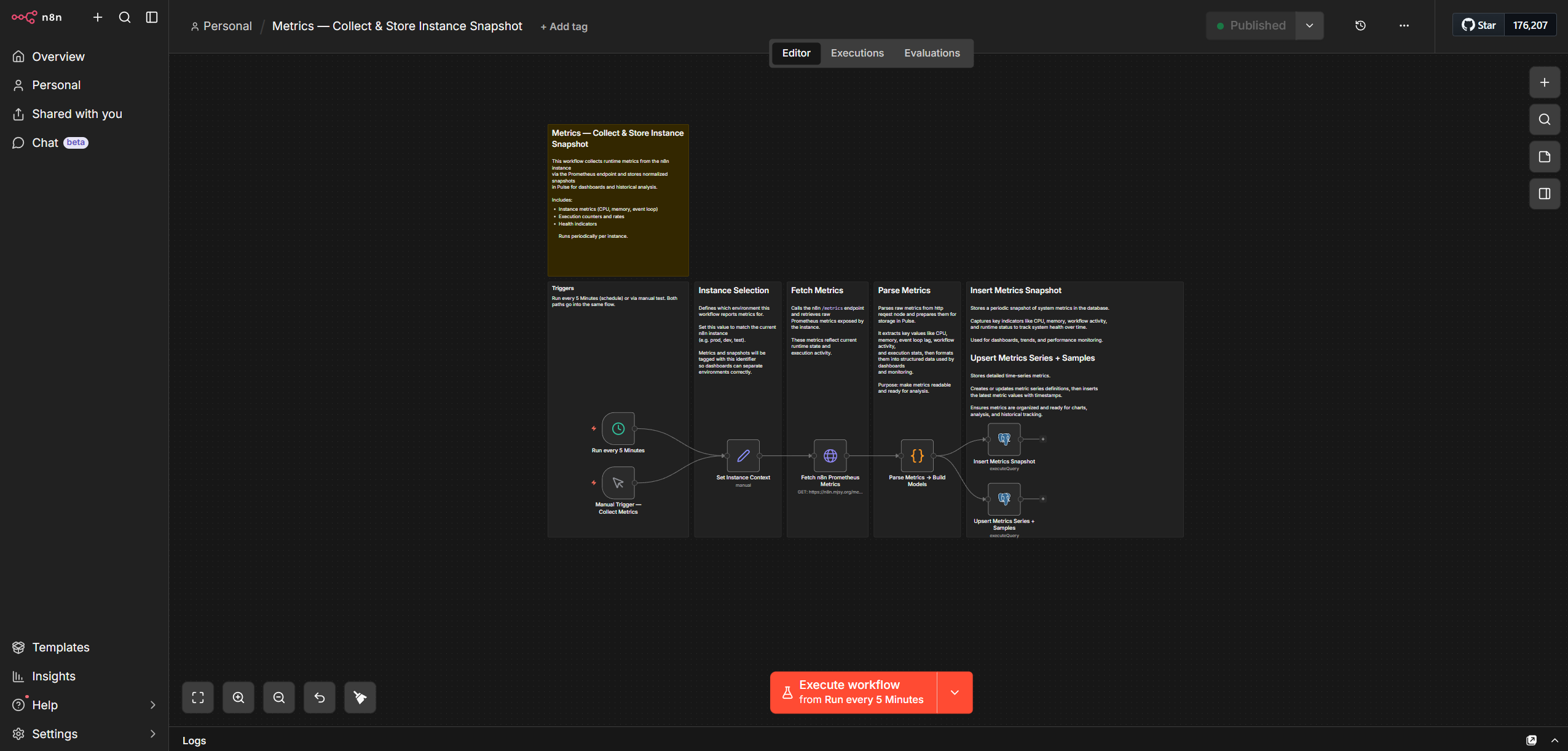Toggle the right side panel icon
The image size is (1568, 751).
pos(1544,194)
